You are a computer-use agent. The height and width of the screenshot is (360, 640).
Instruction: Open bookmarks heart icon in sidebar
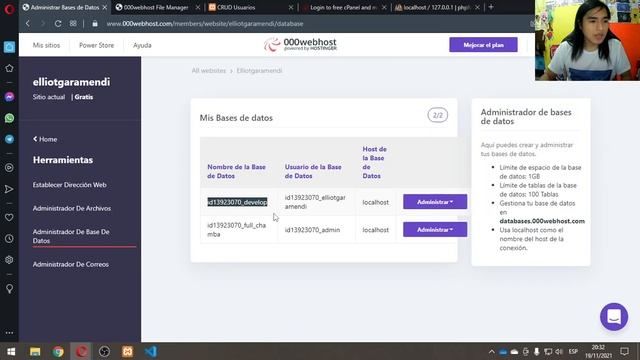click(x=9, y=218)
